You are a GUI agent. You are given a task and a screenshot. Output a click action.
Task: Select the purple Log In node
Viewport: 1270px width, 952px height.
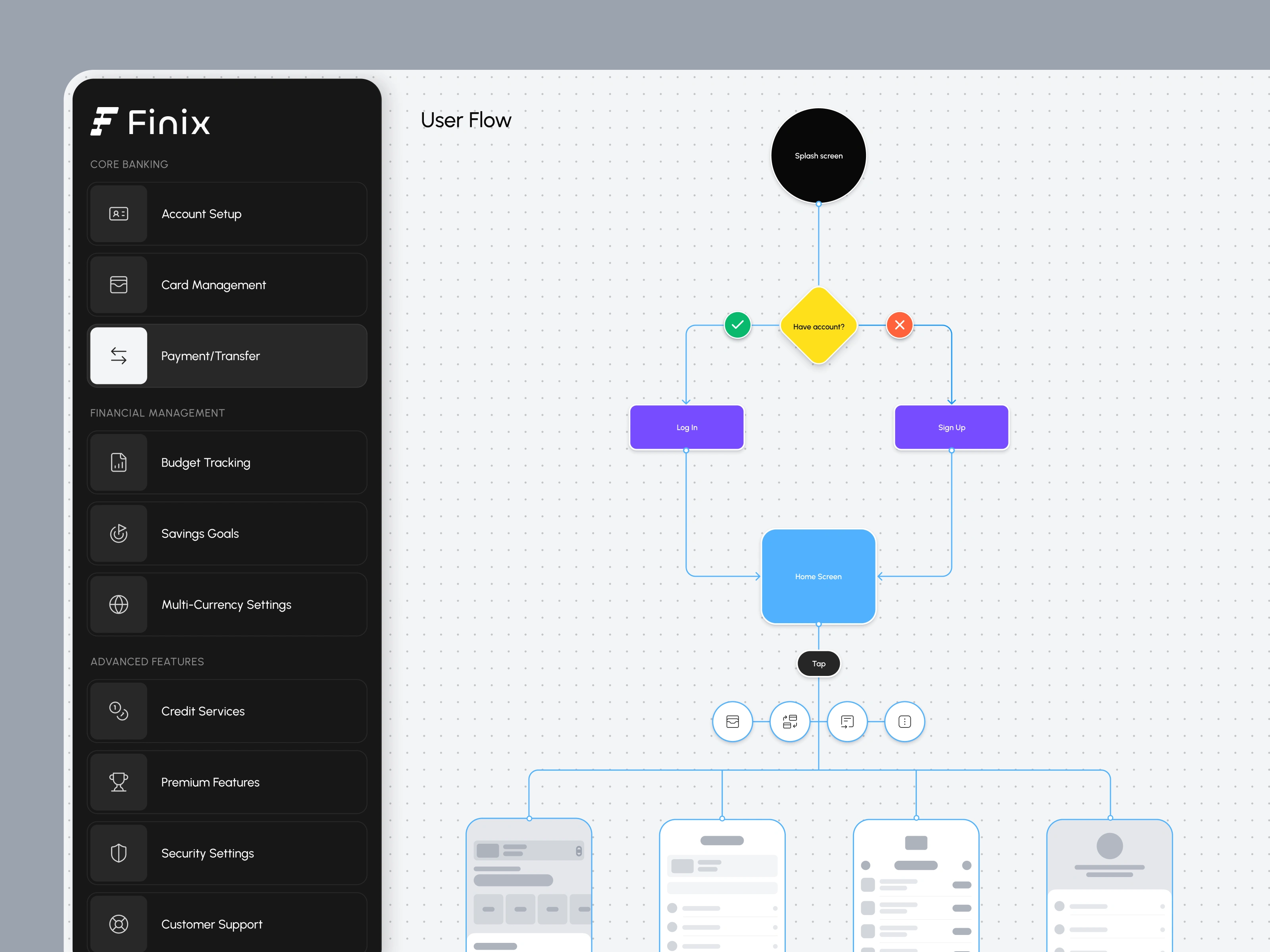[687, 428]
